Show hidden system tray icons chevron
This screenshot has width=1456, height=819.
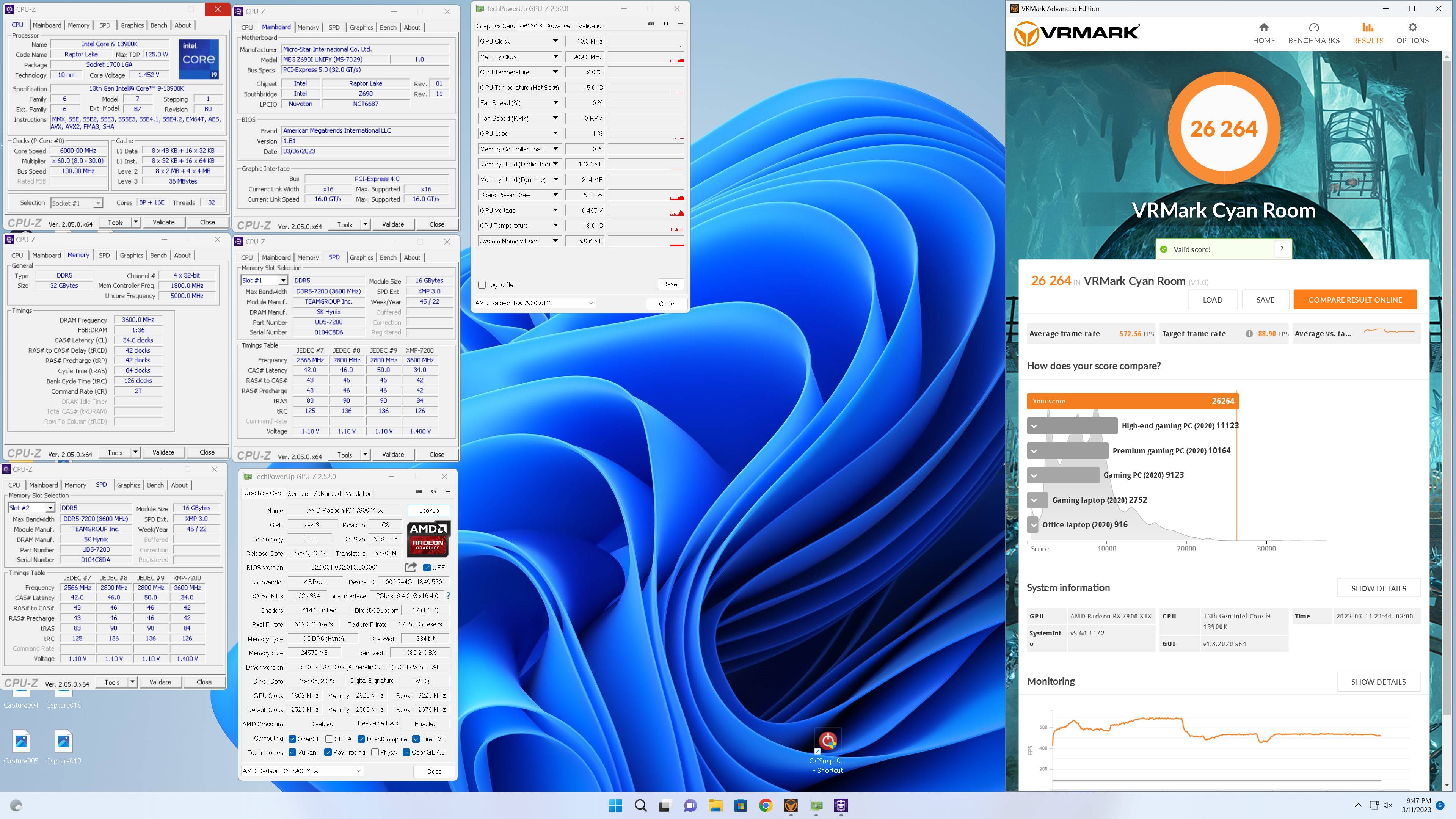click(x=1358, y=805)
